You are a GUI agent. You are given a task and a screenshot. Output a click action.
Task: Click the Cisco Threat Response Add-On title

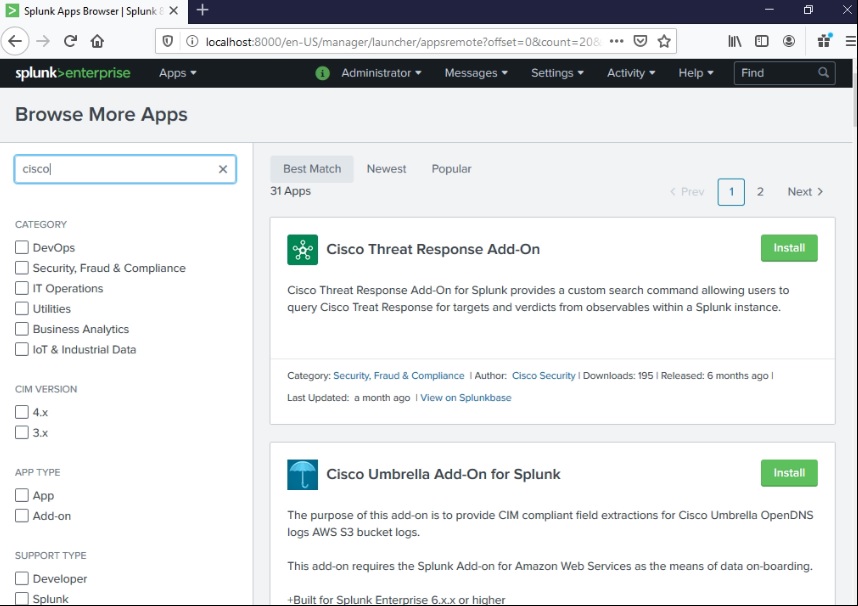(x=433, y=249)
